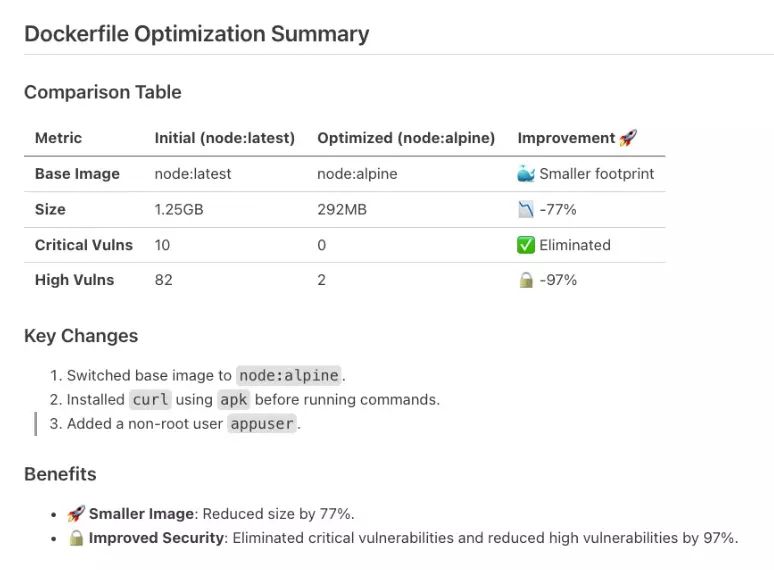Screen dimensions: 774x570
Task: Click the Optimized (node:alpine) column header
Action: coord(406,138)
